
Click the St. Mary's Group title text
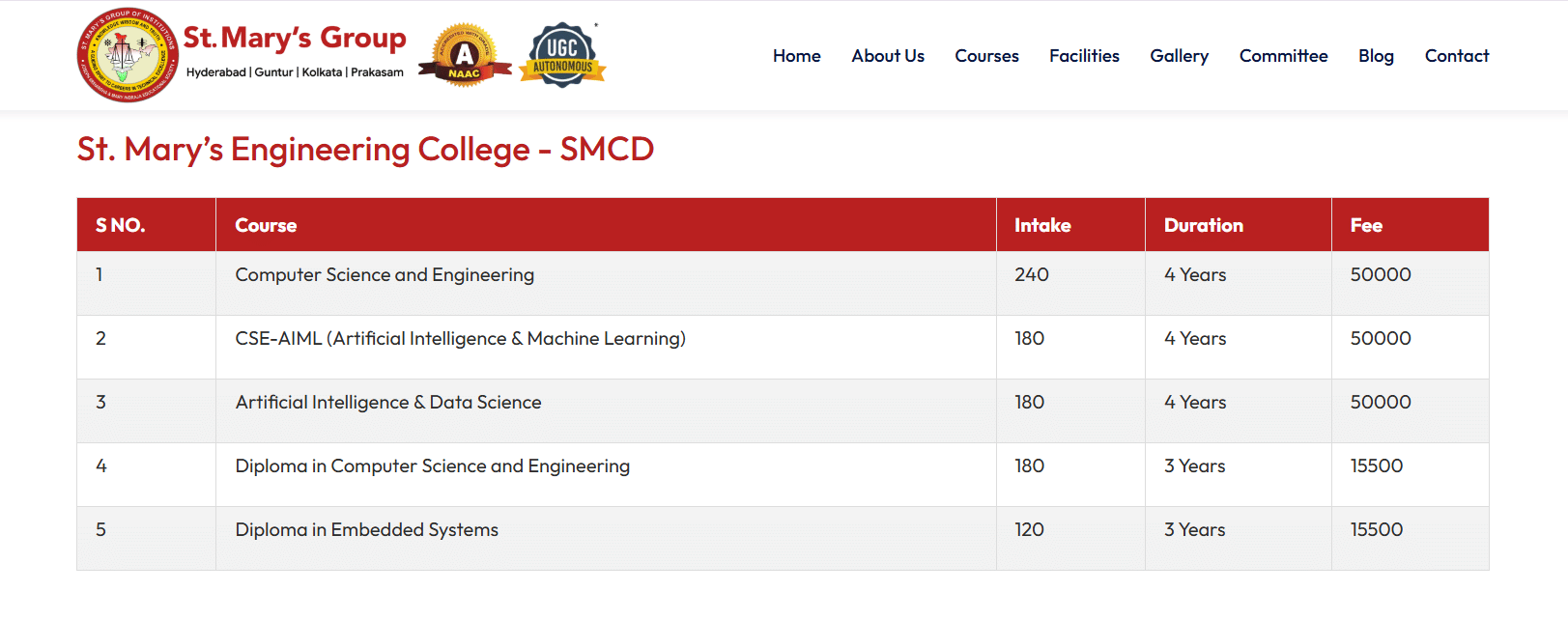tap(295, 38)
